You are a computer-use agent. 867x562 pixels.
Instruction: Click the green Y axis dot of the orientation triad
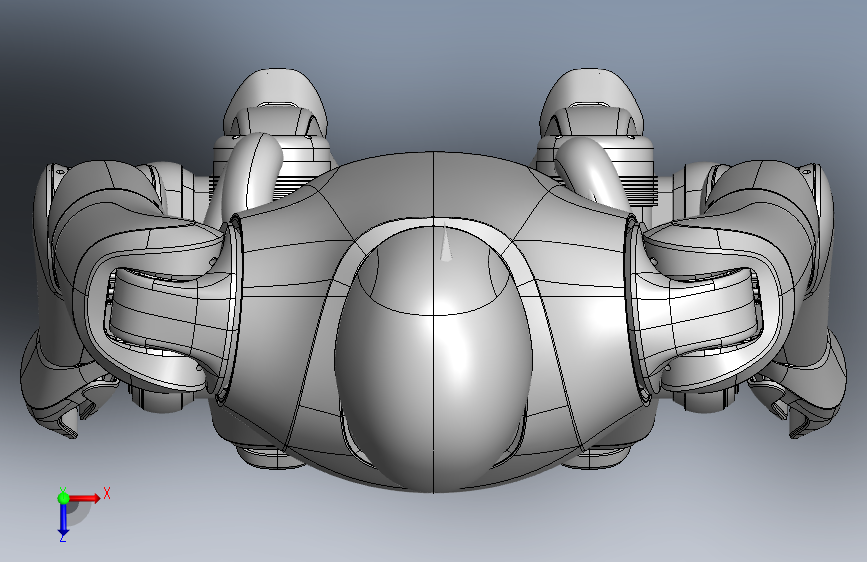tap(63, 498)
